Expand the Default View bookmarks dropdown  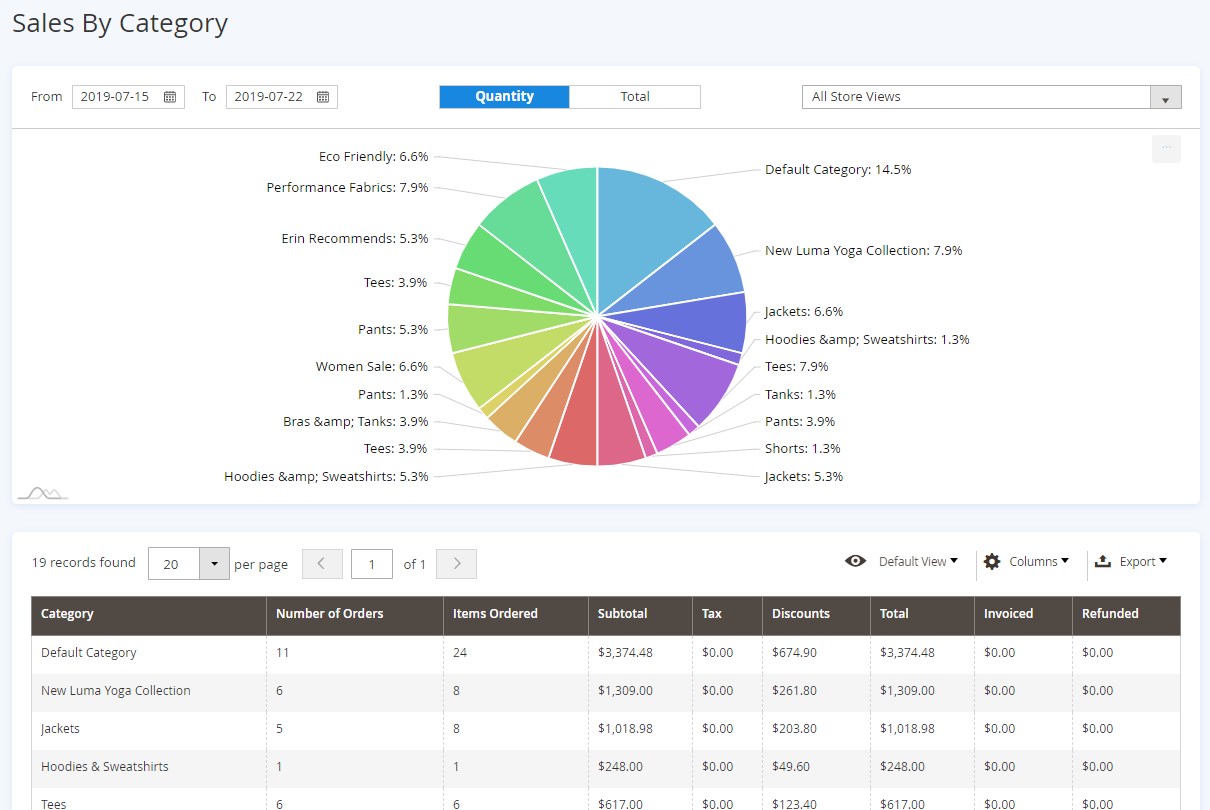918,562
